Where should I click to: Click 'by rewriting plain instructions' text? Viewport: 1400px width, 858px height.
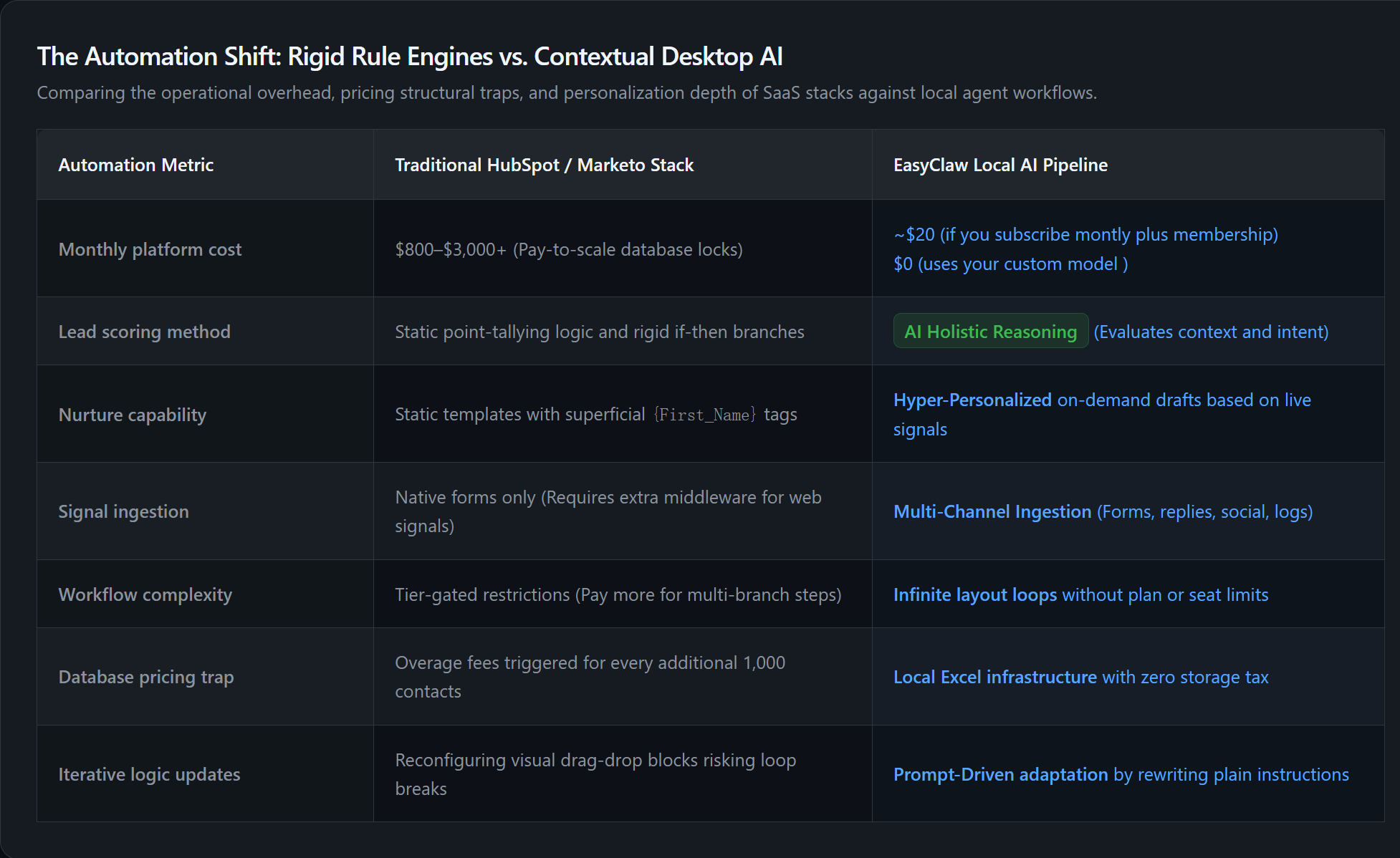click(x=1231, y=774)
